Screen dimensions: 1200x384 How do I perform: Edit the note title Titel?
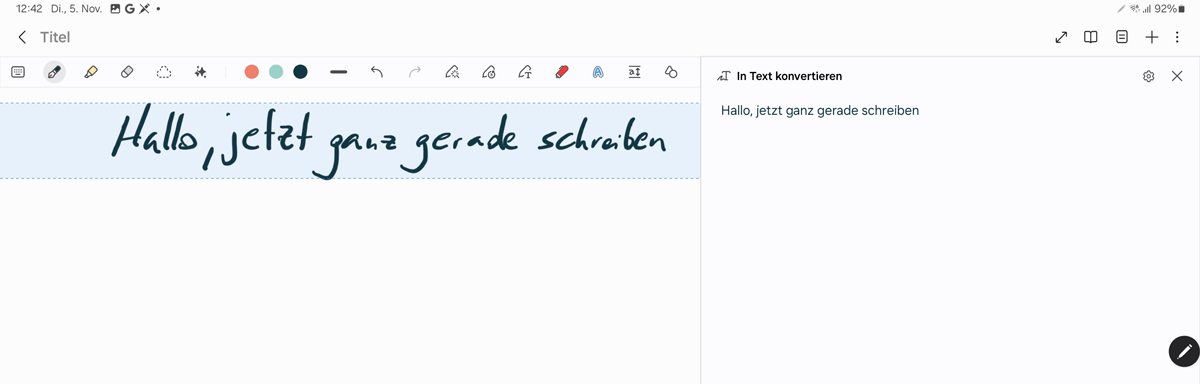(55, 37)
